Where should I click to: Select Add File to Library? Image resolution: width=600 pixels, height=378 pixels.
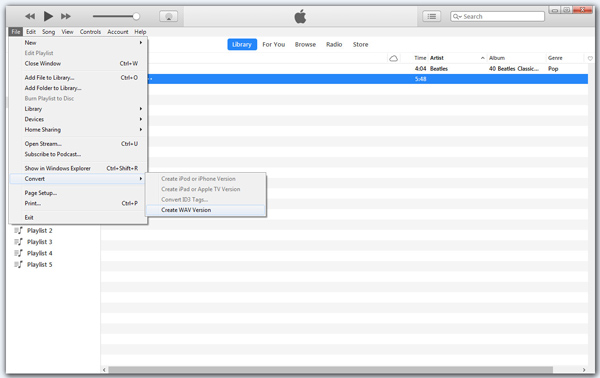click(78, 78)
